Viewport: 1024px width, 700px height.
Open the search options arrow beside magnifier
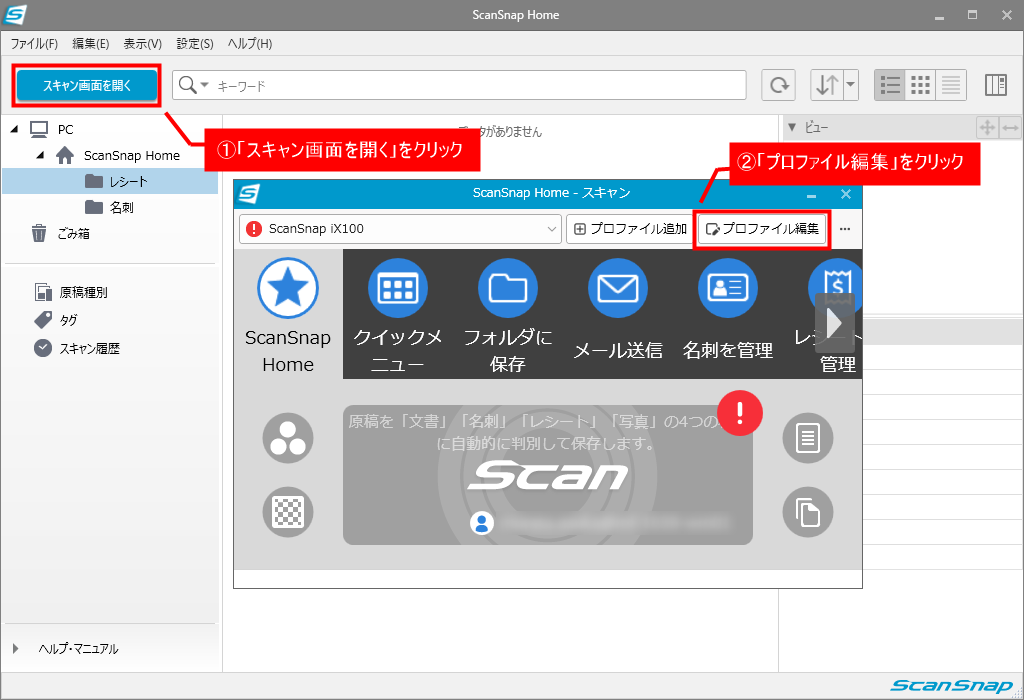pyautogui.click(x=204, y=85)
